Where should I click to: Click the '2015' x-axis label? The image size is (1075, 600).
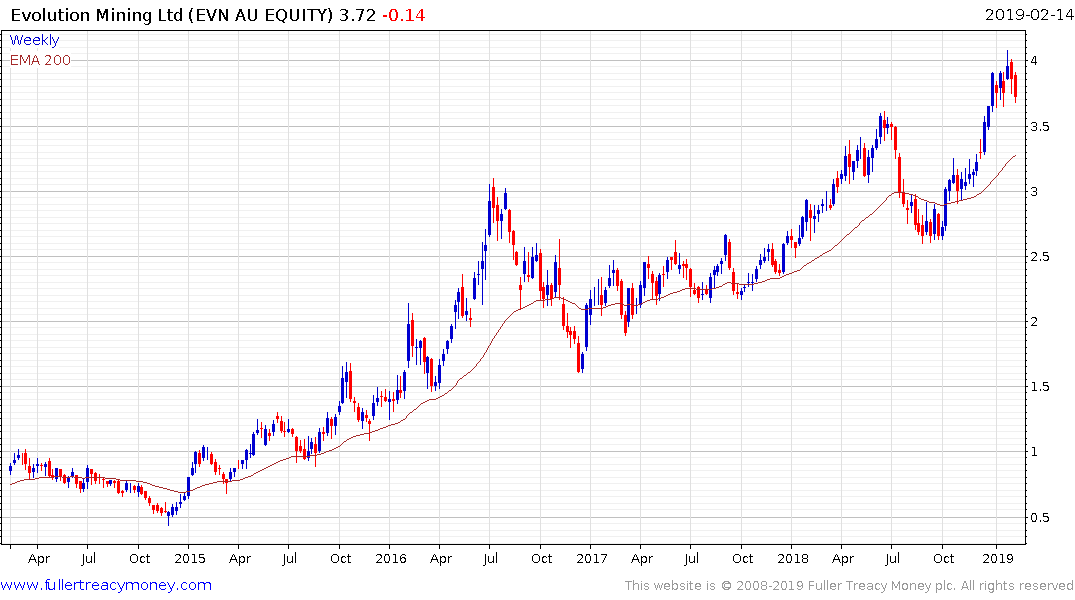point(190,558)
